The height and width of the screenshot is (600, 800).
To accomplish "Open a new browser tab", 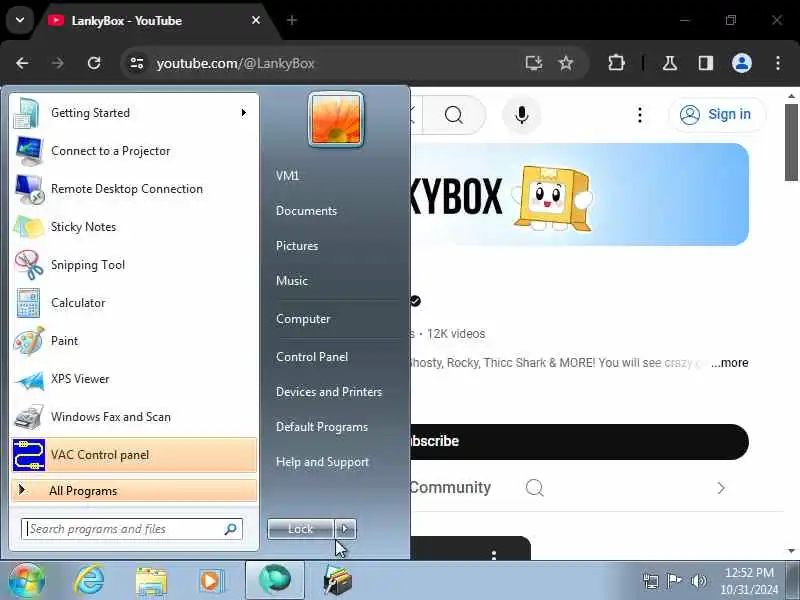I will click(292, 20).
